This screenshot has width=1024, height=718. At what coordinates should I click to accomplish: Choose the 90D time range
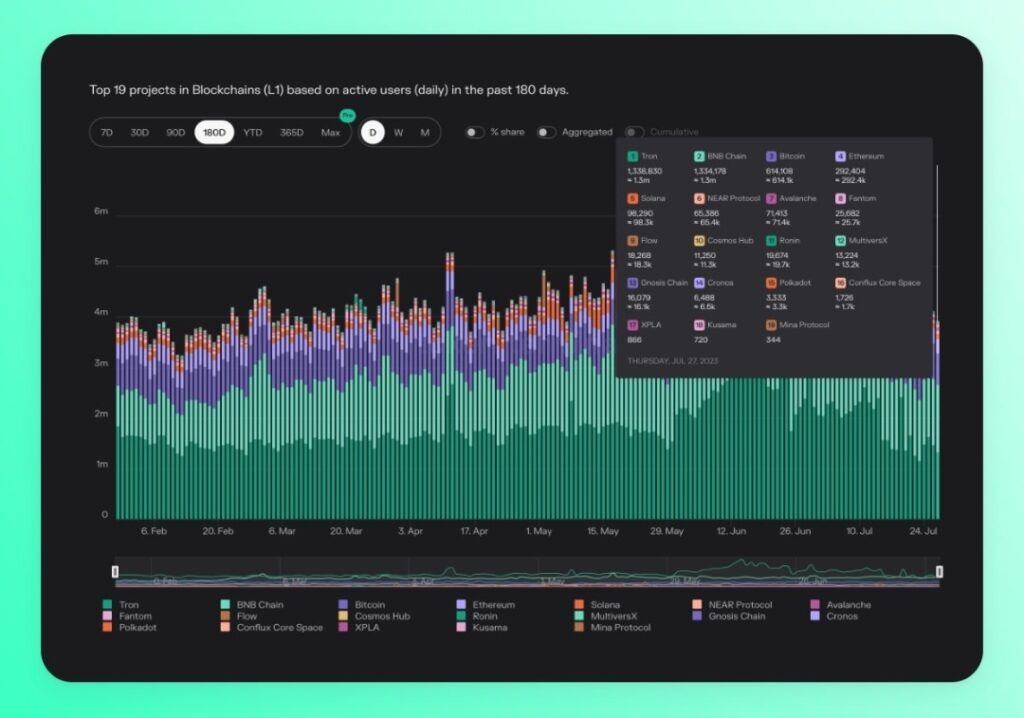point(176,133)
